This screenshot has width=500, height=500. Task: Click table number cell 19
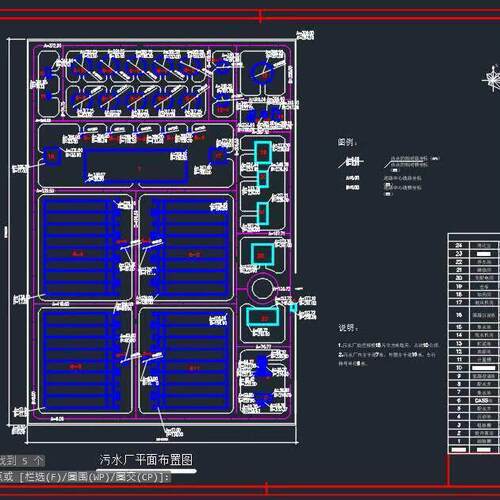point(459,286)
